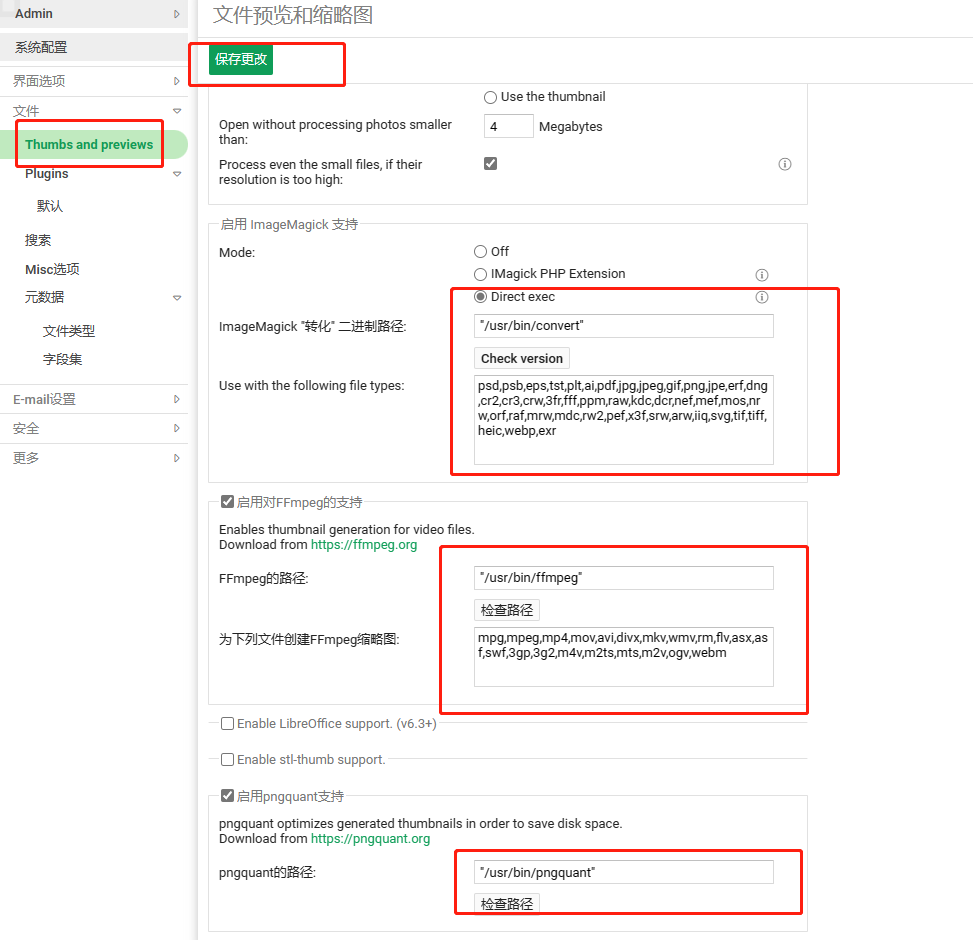Image resolution: width=973 pixels, height=940 pixels.
Task: Click the Megabytes size input field
Action: (x=508, y=126)
